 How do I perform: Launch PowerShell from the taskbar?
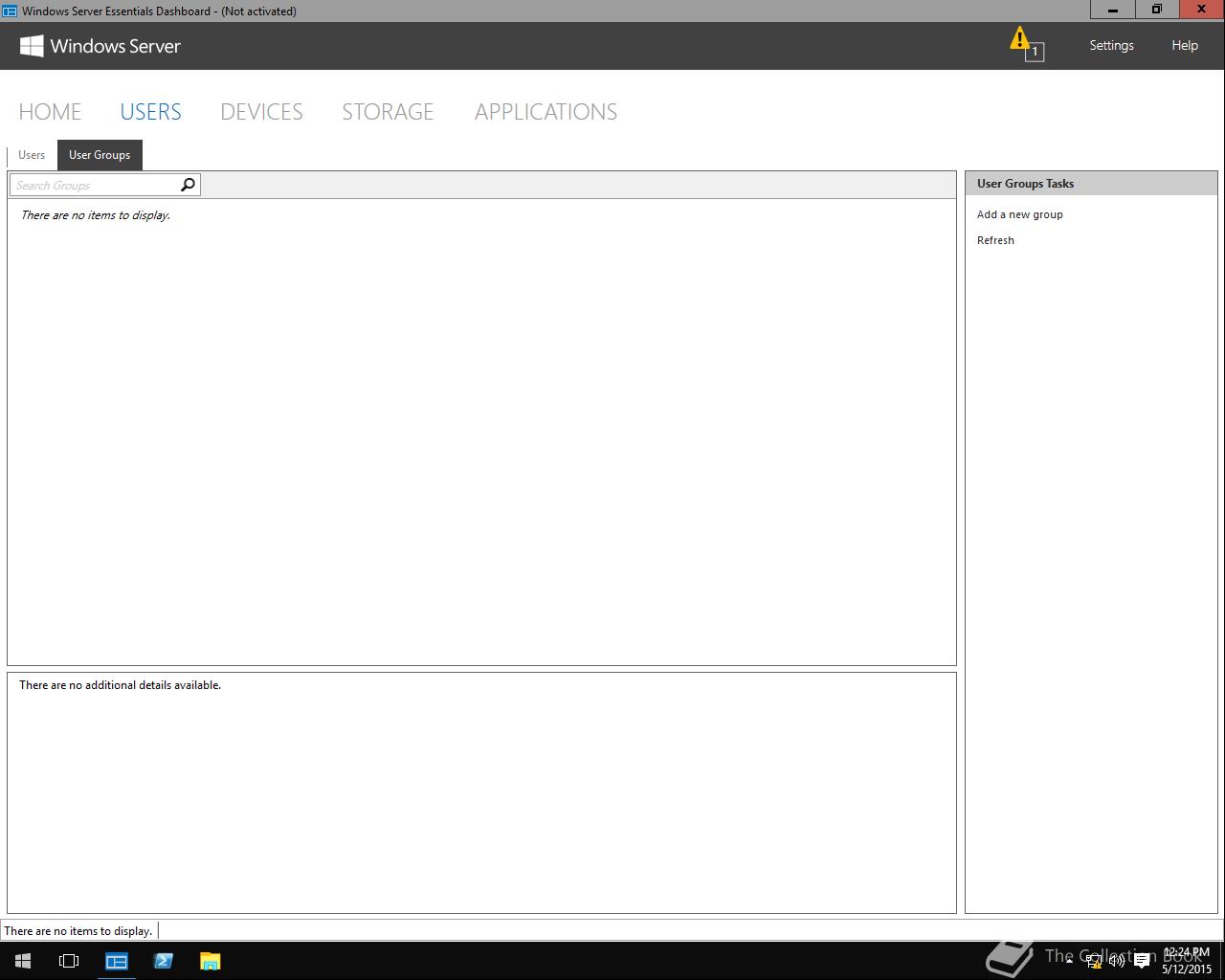point(163,961)
